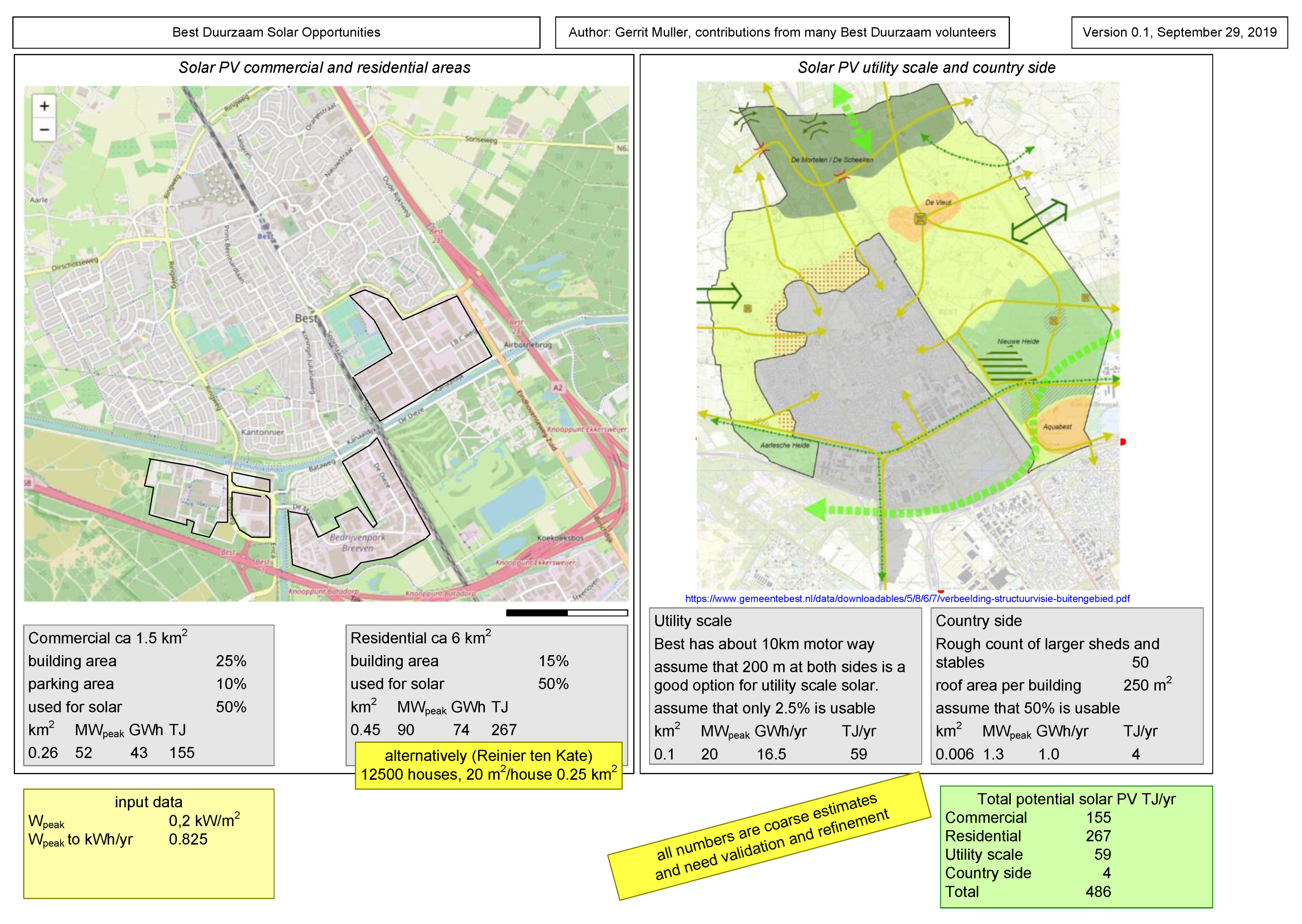Open the gemeentebest.nl structuurvisie PDF link
This screenshot has width=1302, height=924.
coord(907,599)
